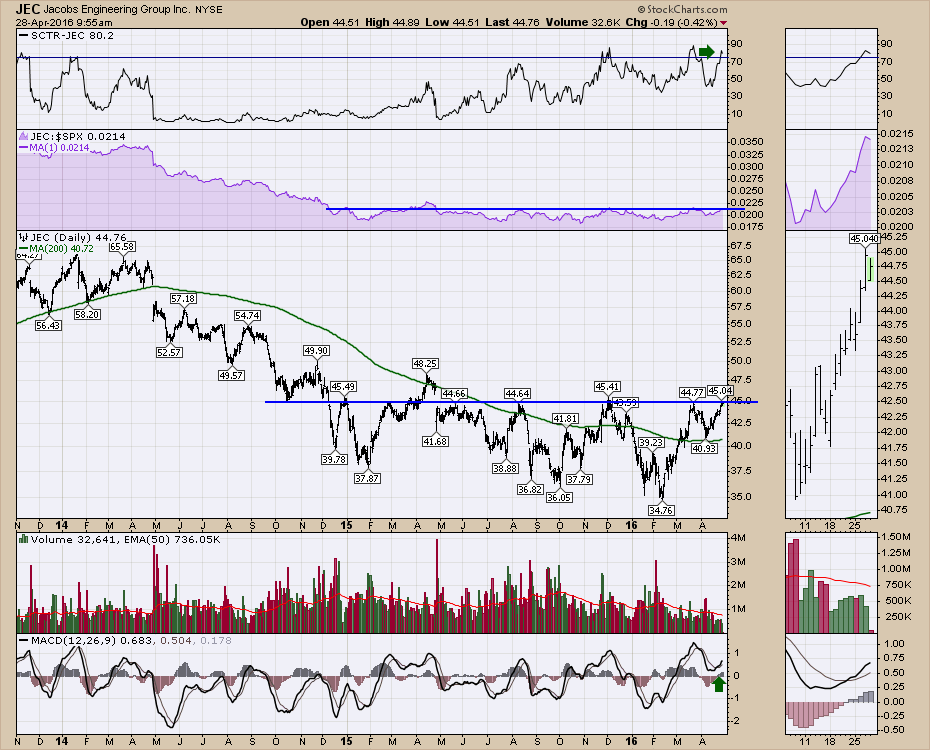
Task: Click the 41.68 price low label
Action: click(x=435, y=442)
